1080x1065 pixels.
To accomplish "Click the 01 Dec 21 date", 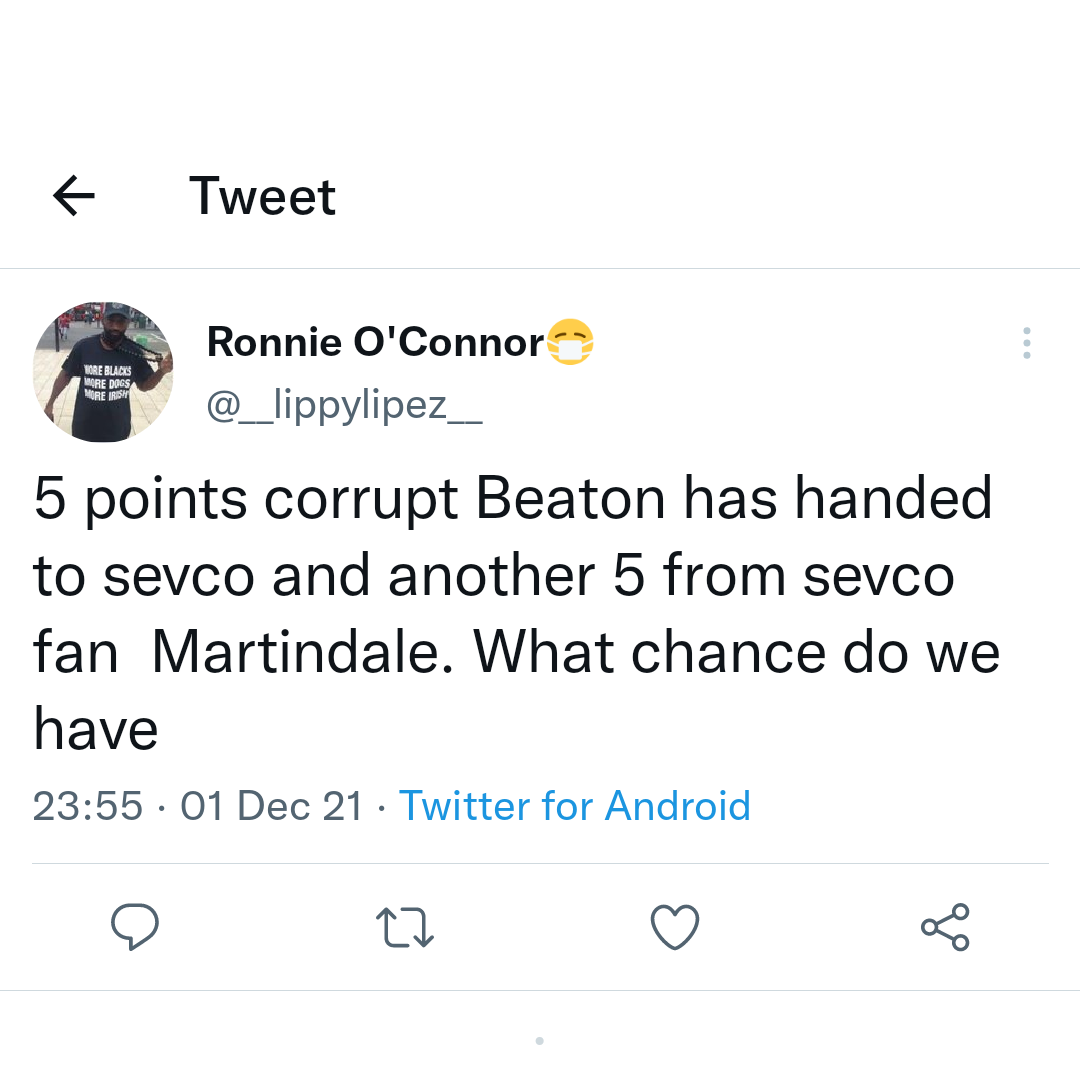I will 272,806.
